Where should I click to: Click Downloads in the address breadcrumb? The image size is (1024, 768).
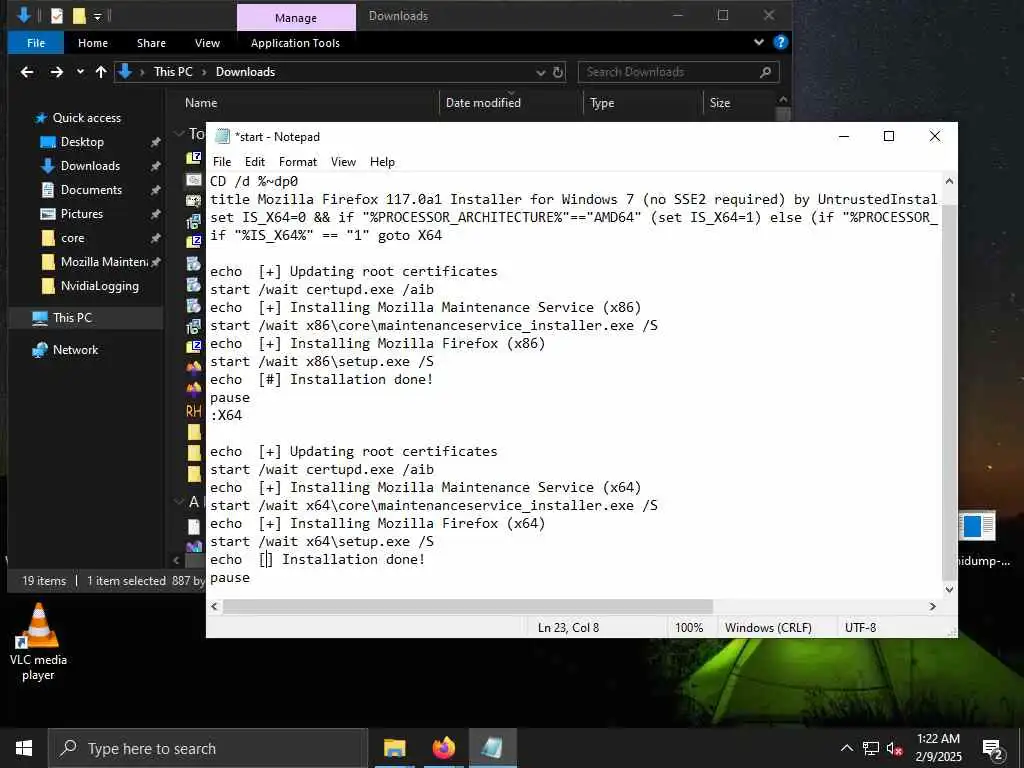tap(246, 72)
